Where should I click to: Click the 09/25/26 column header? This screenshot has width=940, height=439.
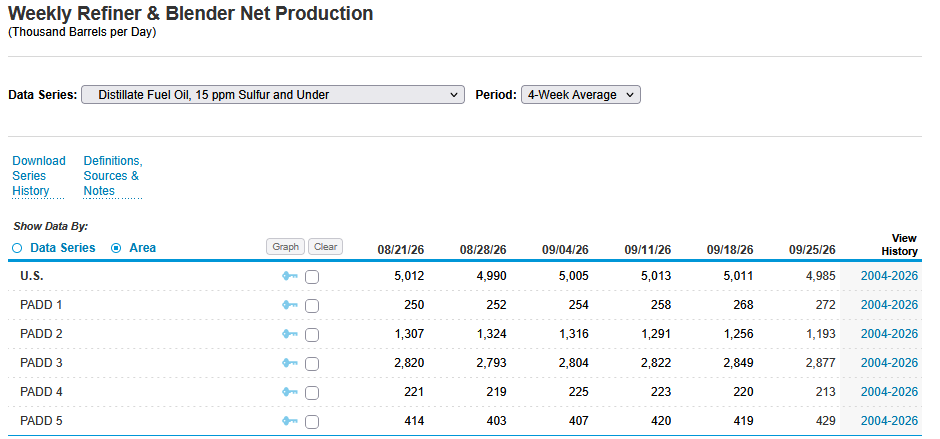click(812, 250)
